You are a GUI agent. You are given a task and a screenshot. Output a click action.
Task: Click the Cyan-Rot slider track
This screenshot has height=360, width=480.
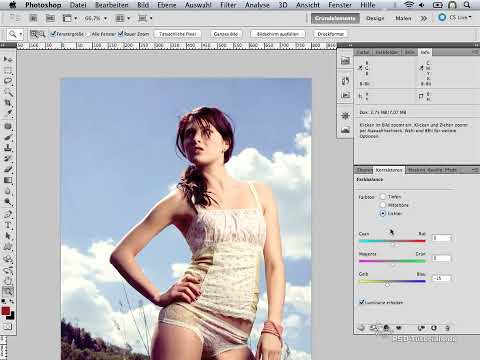[392, 241]
